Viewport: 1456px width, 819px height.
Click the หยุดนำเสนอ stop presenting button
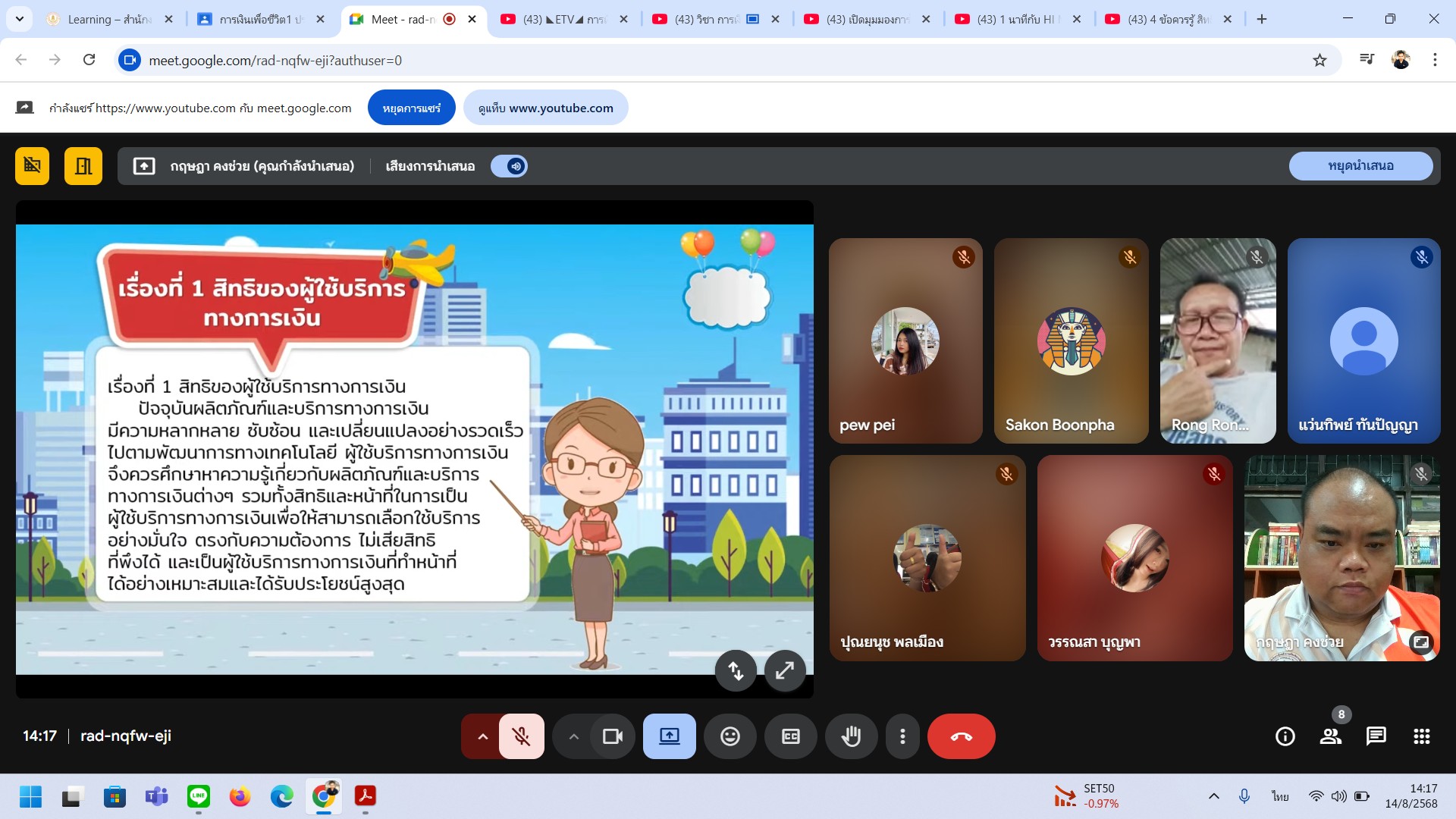point(1360,166)
